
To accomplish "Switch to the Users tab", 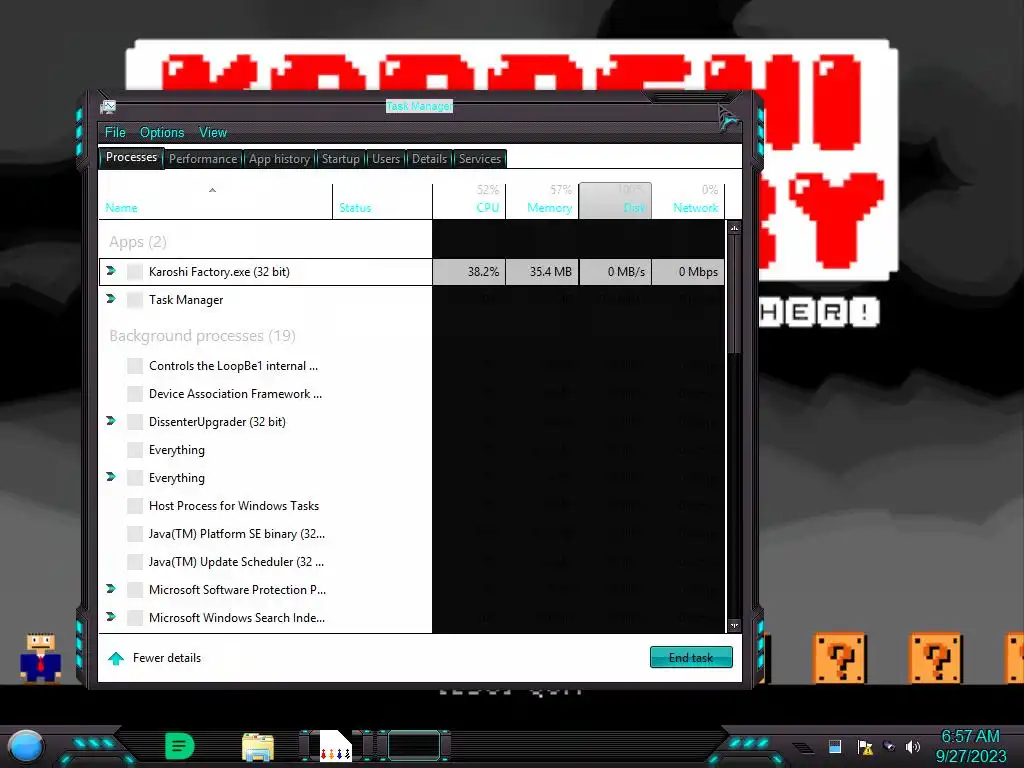I will pos(386,159).
